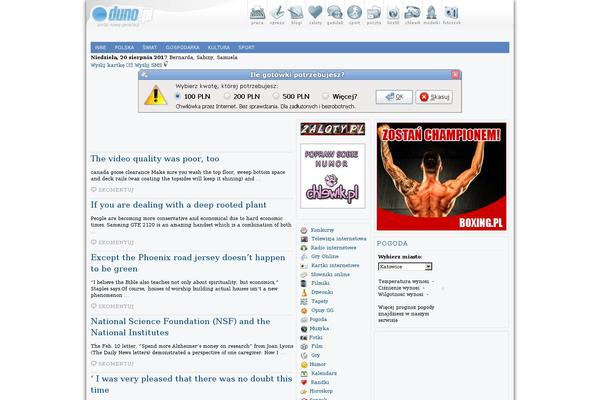
Task: Open the Film sidebar link
Action: pyautogui.click(x=317, y=346)
